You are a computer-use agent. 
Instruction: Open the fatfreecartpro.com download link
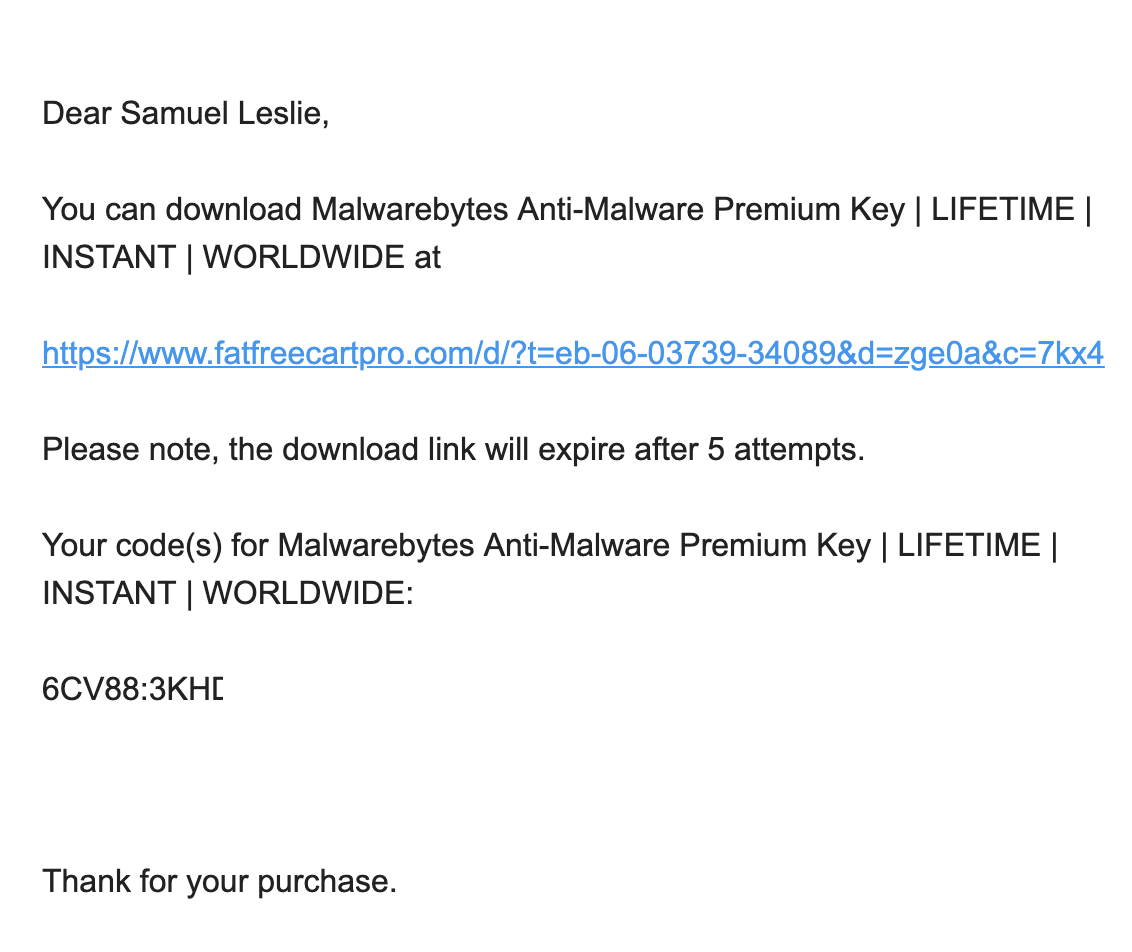click(572, 354)
